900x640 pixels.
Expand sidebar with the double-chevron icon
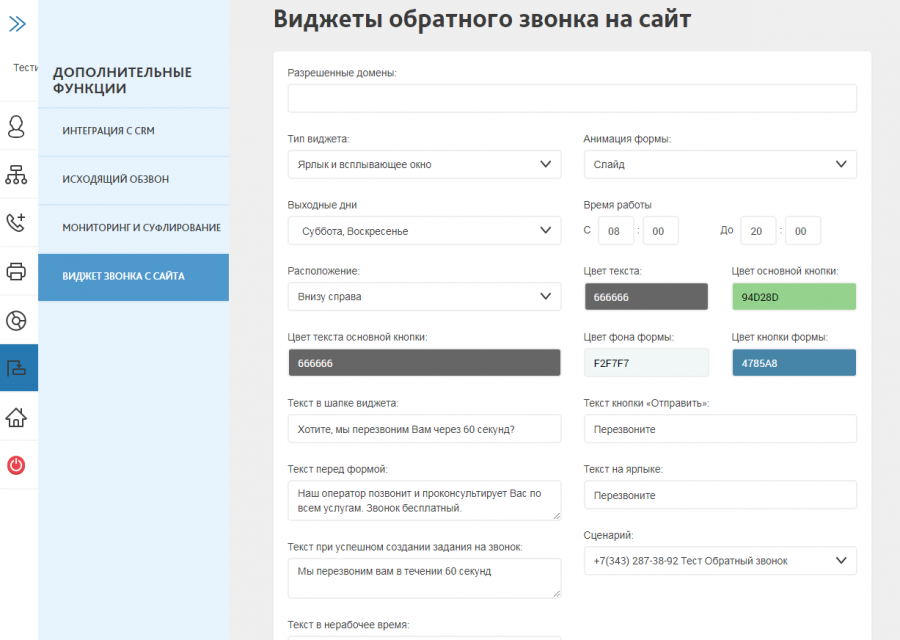click(x=17, y=25)
